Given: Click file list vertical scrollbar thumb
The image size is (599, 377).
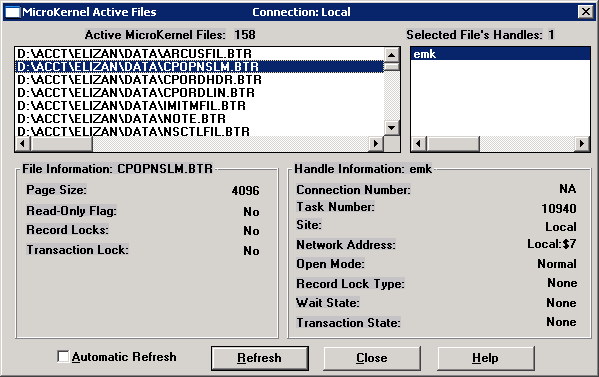Looking at the screenshot, I should click(392, 66).
